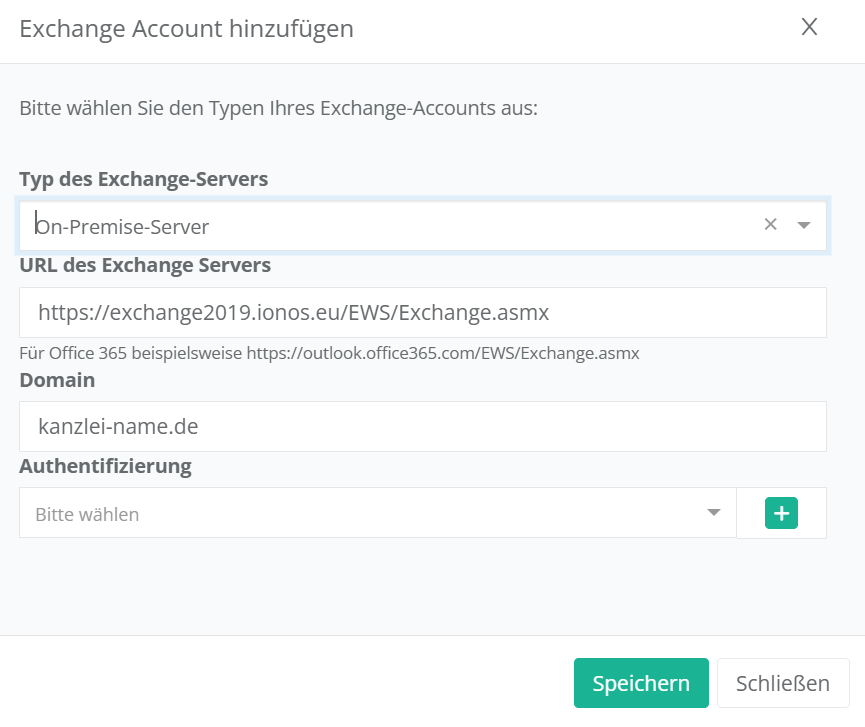Screen dimensions: 865x727
Task: Click the outlook.office365.com example URL text
Action: pos(443,353)
